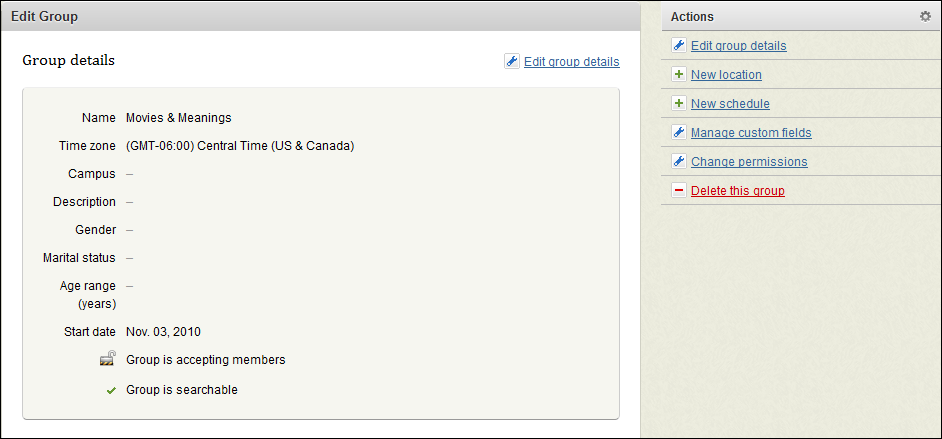The image size is (942, 439).
Task: Open Edit group details link in Actions sidebar
Action: pyautogui.click(x=738, y=46)
